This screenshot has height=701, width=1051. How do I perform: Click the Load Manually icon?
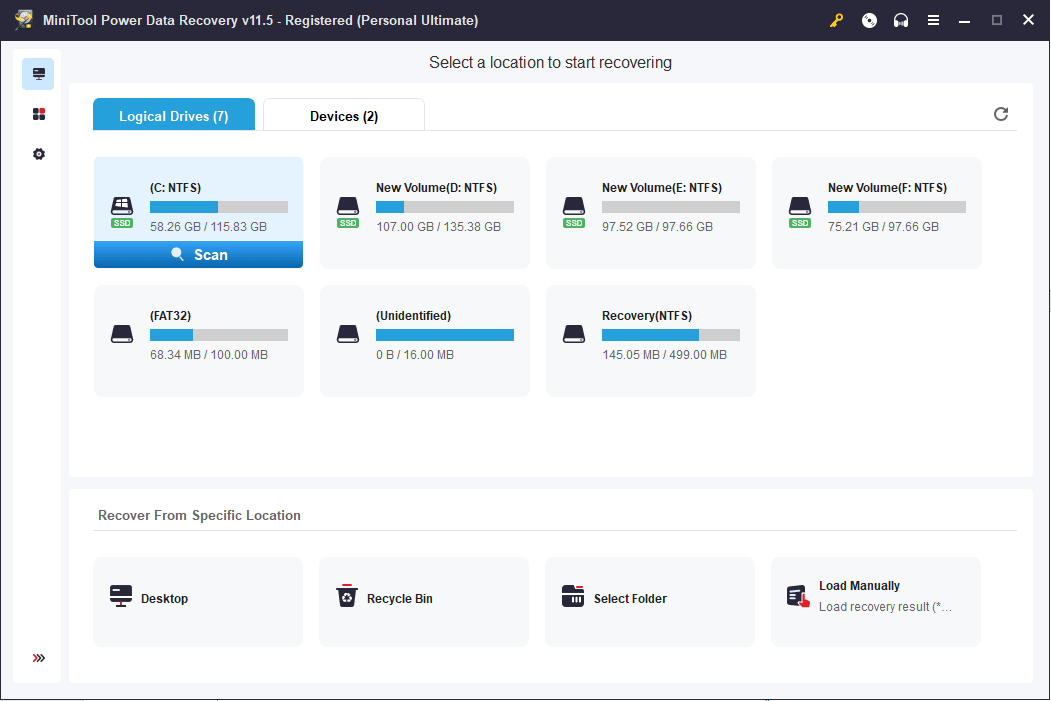[x=798, y=596]
